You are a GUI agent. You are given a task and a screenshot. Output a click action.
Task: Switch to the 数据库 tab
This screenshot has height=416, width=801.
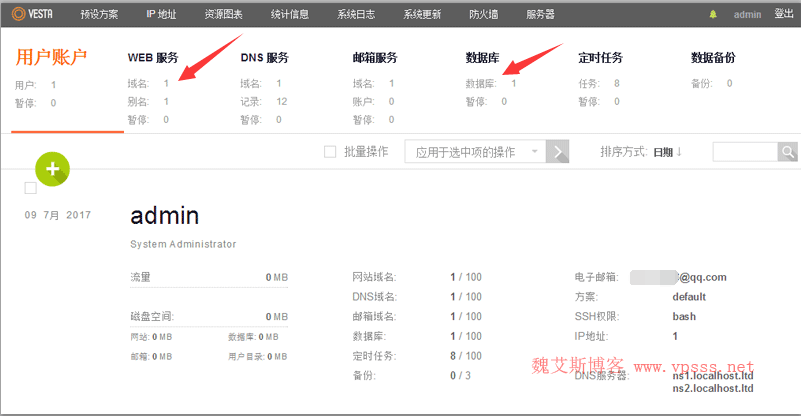(x=483, y=57)
